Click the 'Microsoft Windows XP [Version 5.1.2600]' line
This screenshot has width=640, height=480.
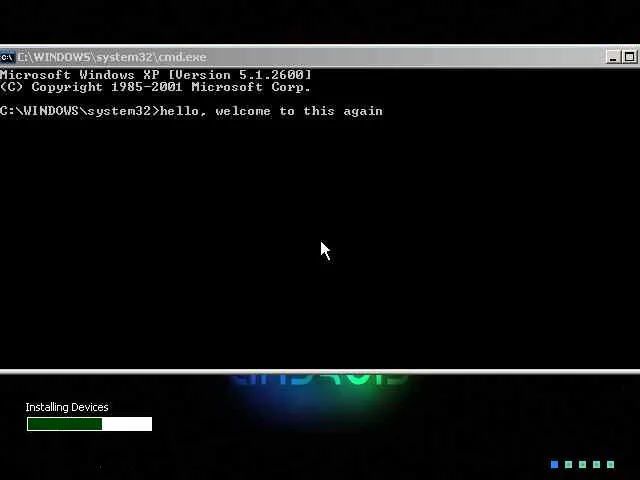(x=156, y=75)
